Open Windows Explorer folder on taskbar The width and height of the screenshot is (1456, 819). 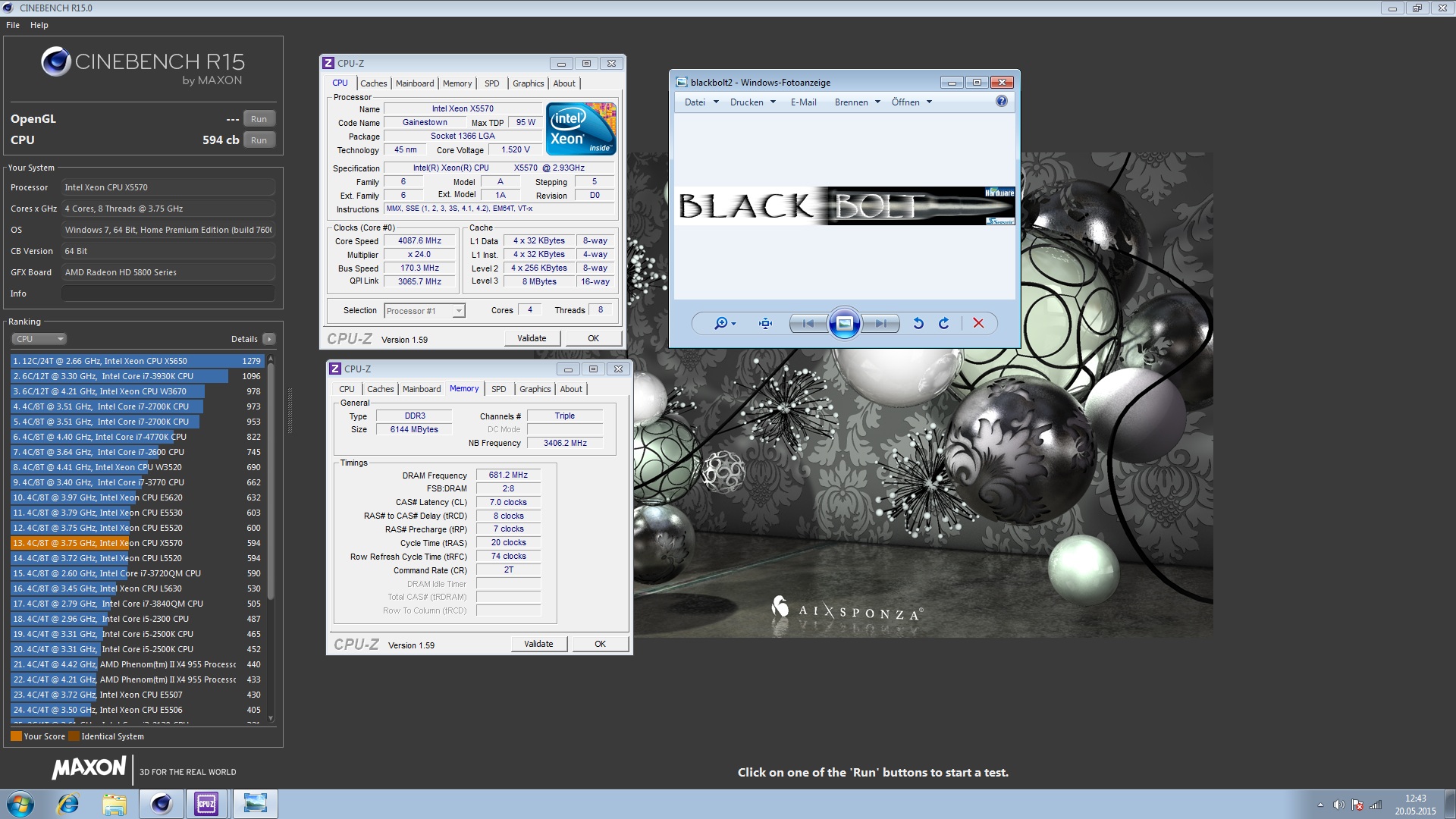pos(115,804)
